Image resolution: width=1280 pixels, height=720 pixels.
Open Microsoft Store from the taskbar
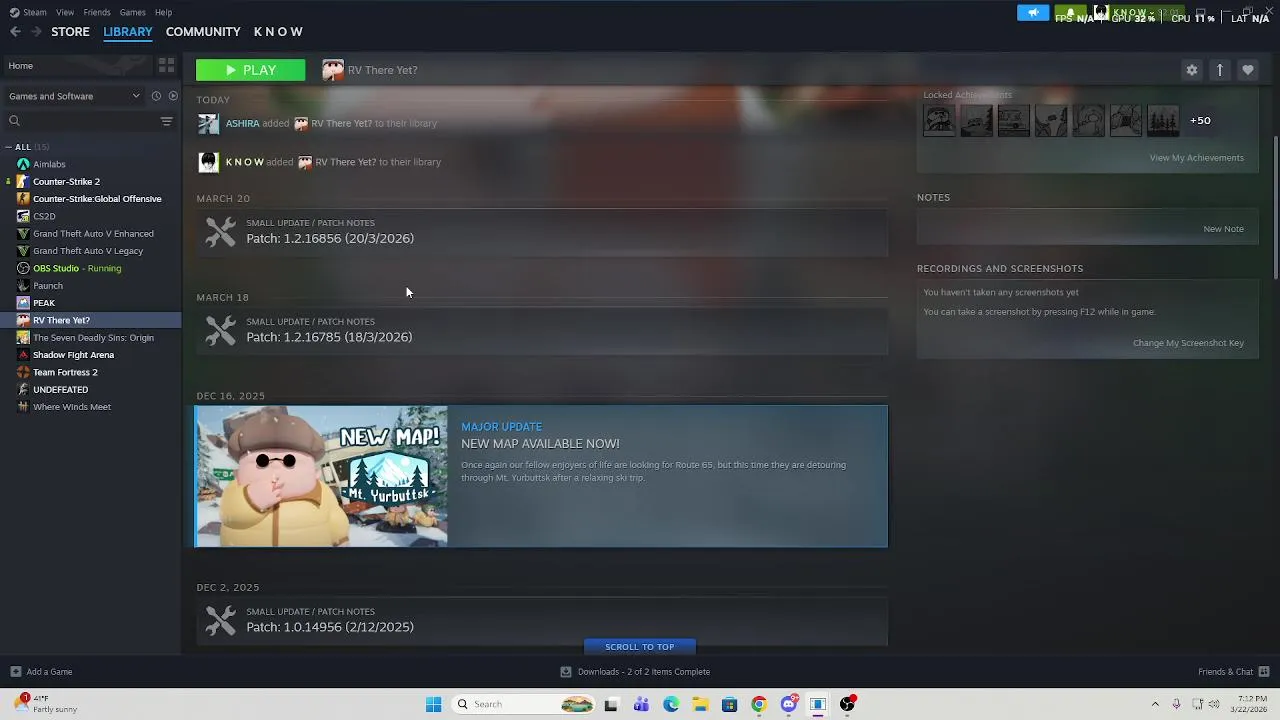[729, 704]
